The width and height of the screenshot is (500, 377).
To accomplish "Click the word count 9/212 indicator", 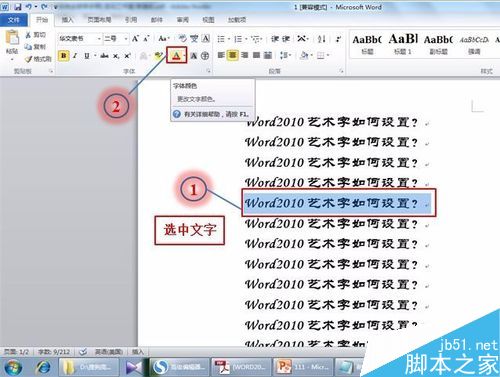I will [54, 351].
